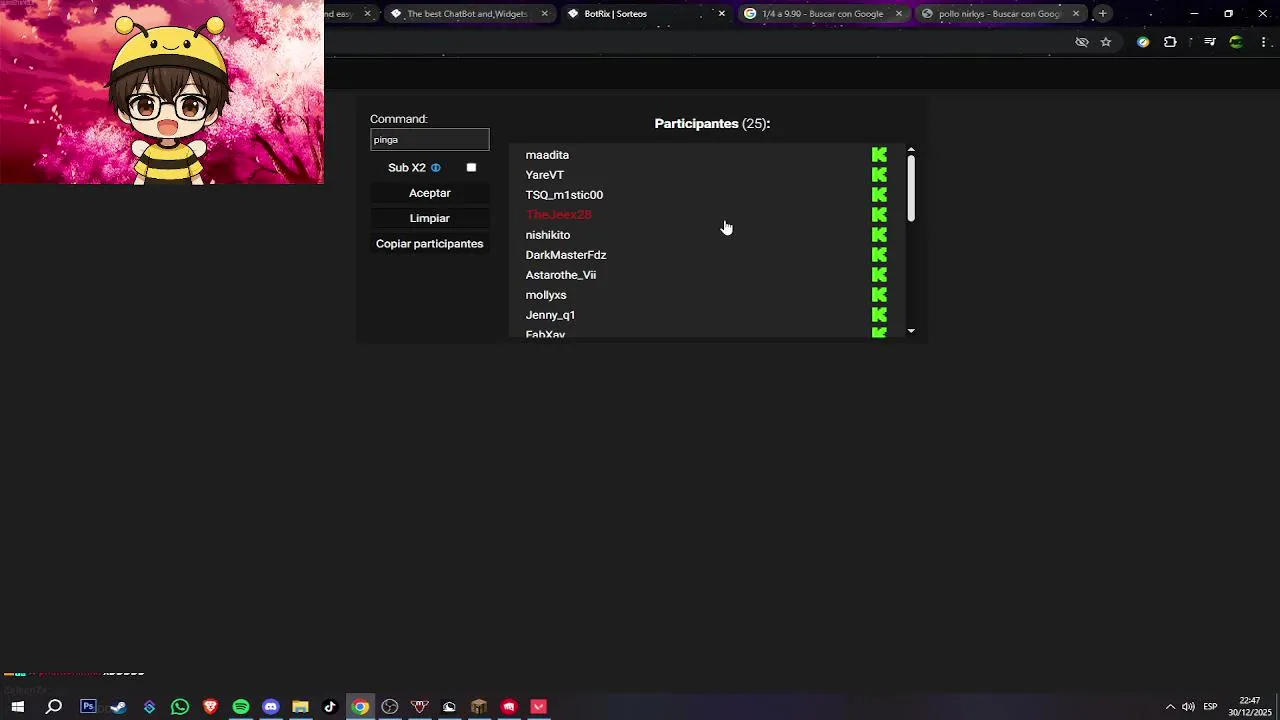Click the Aceptar button
1280x720 pixels.
pyautogui.click(x=430, y=193)
